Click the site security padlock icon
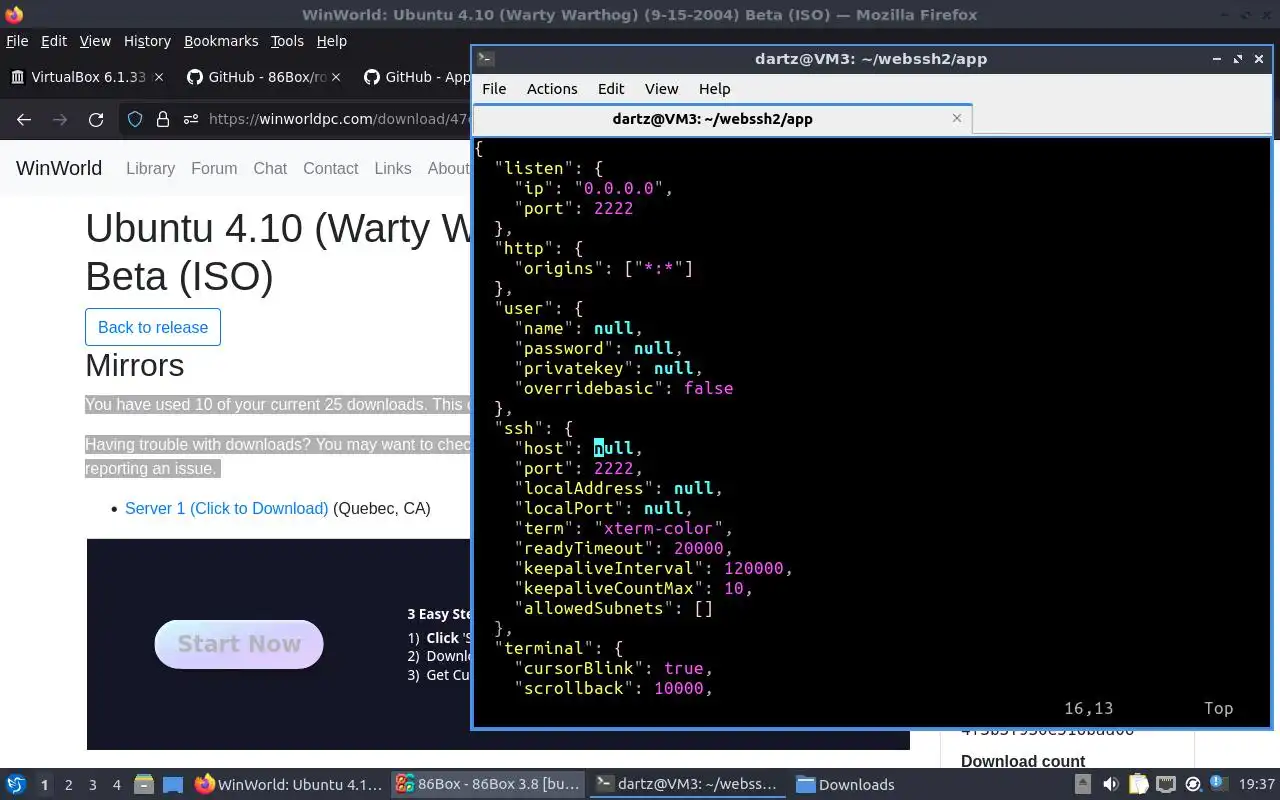1280x800 pixels. 163,119
